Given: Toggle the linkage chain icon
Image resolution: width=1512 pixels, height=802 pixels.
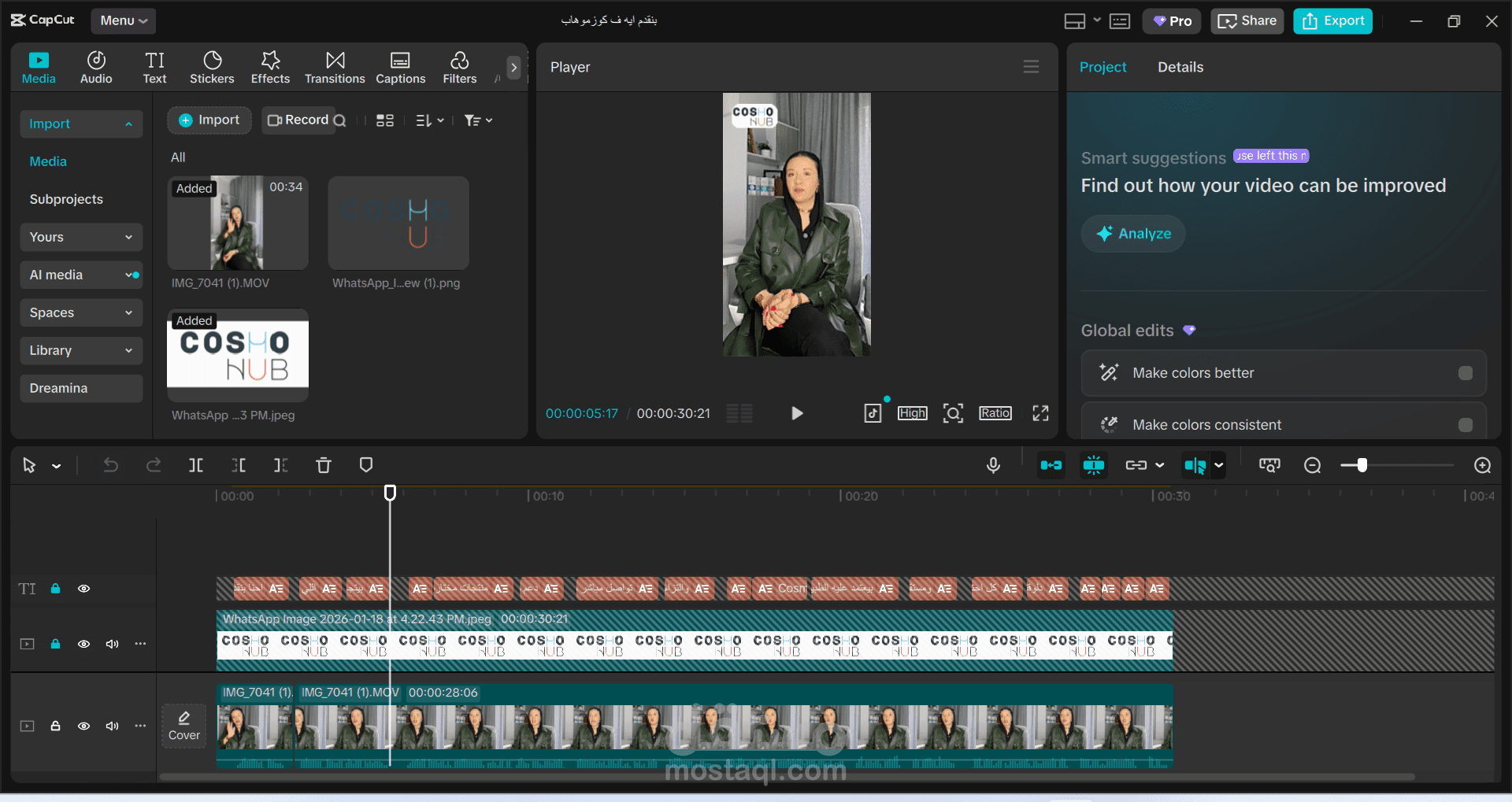Looking at the screenshot, I should coord(1136,465).
